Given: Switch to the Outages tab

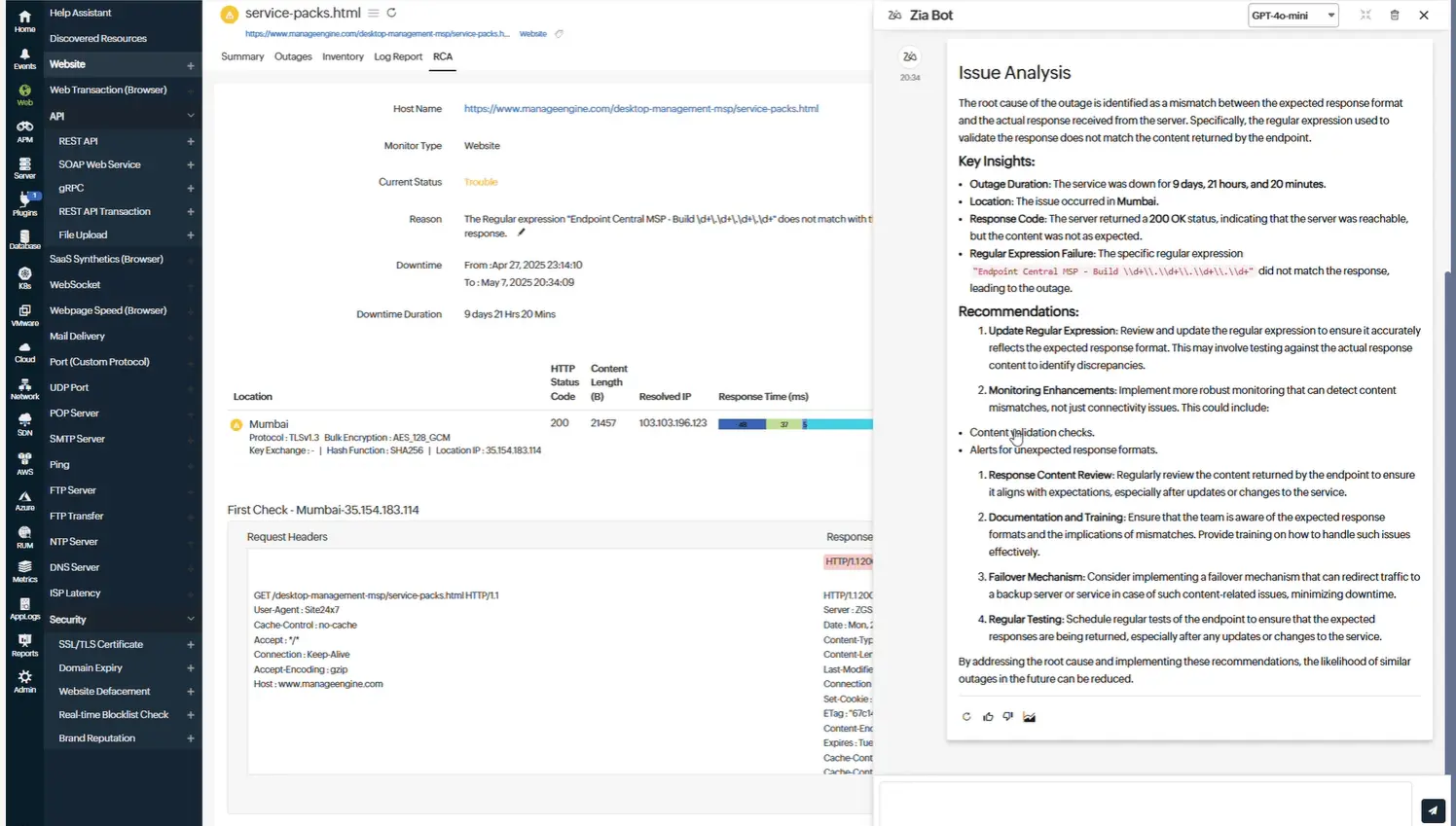Looking at the screenshot, I should click(293, 56).
